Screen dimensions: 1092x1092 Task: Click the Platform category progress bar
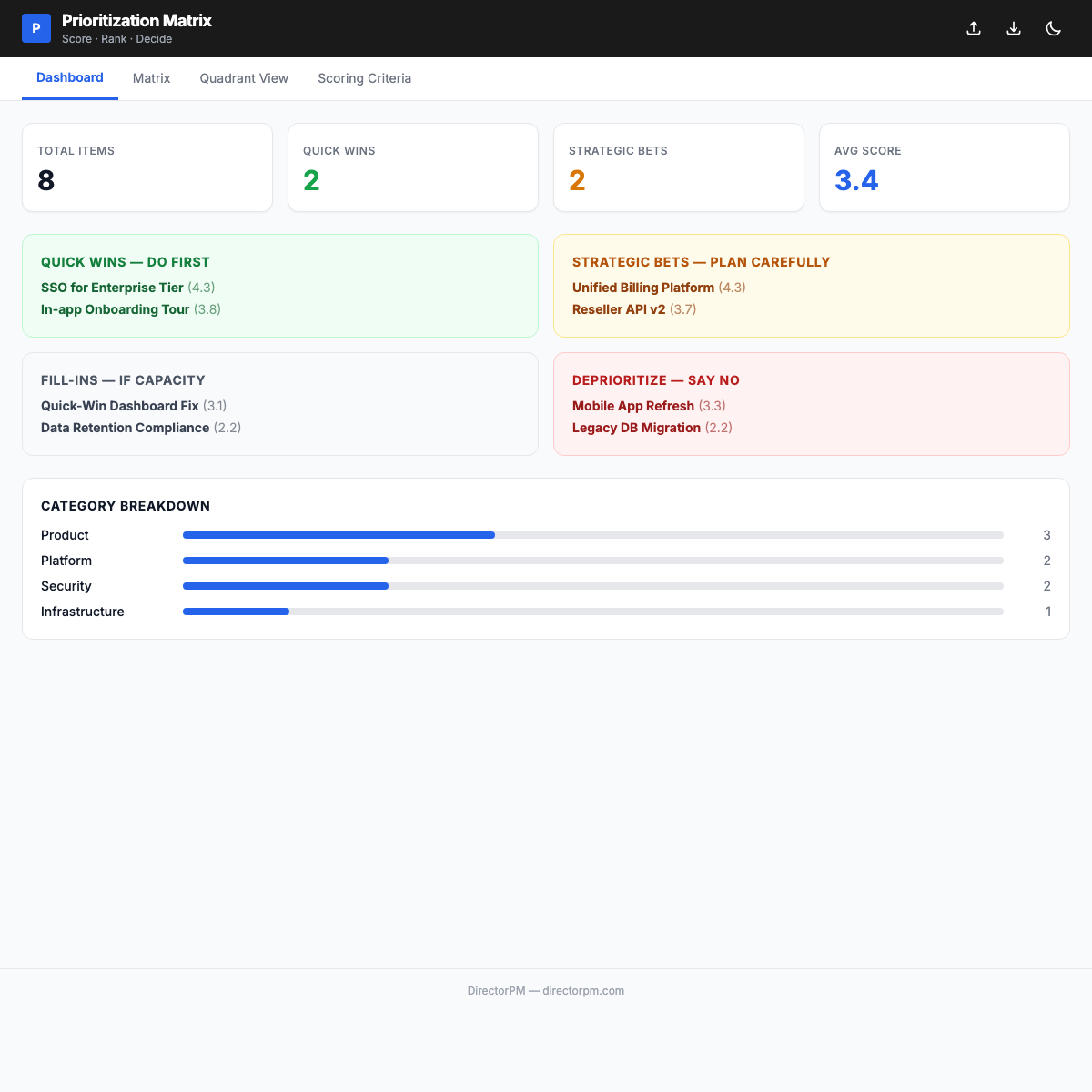pyautogui.click(x=593, y=561)
